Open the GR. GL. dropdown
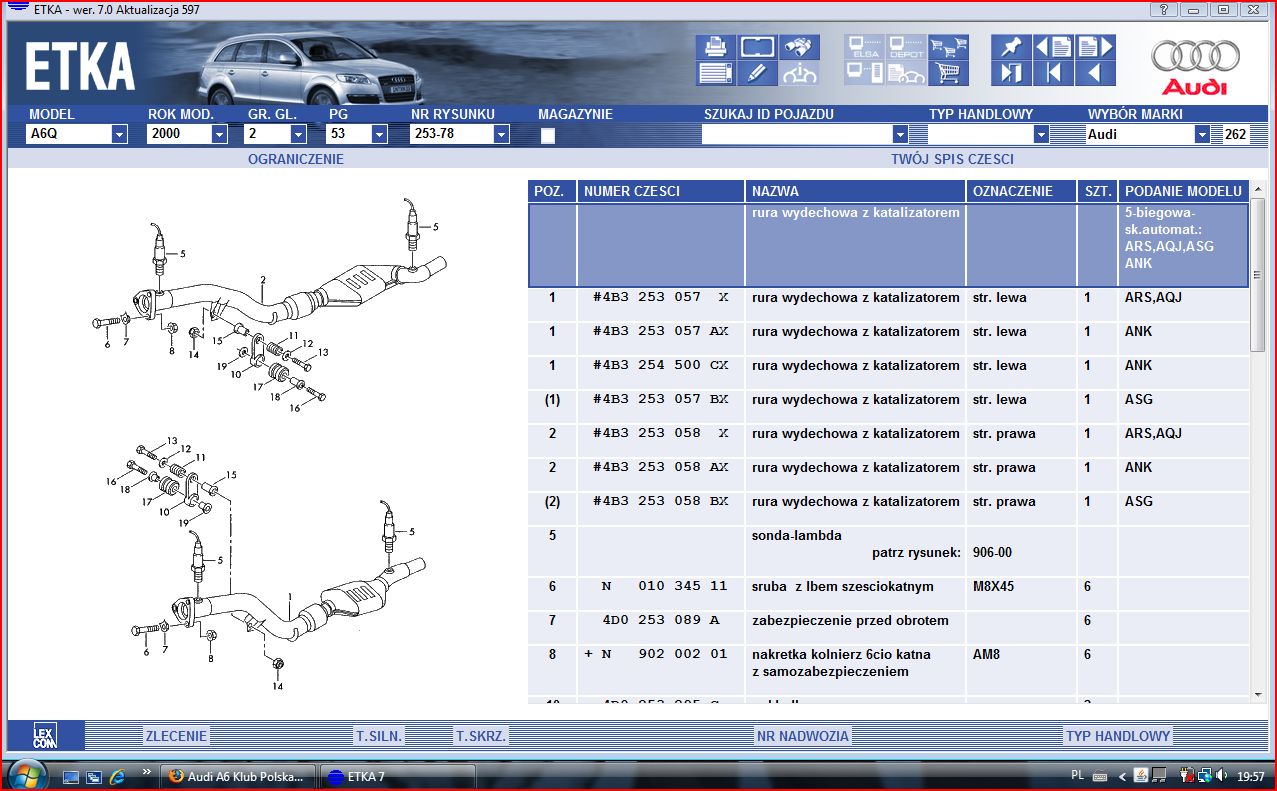 pos(298,134)
